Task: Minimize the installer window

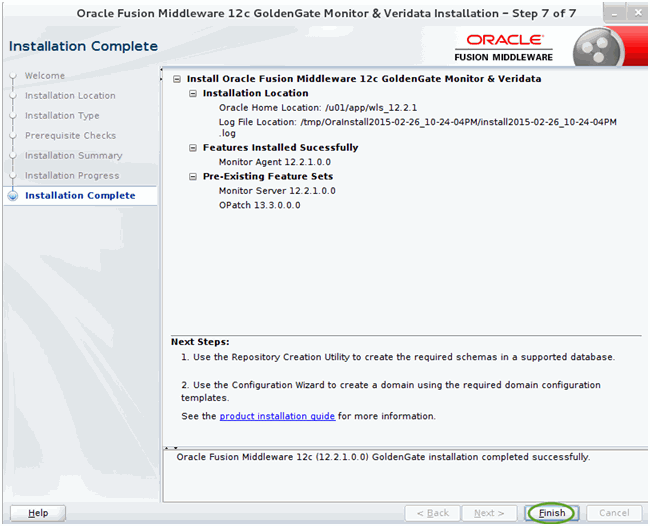Action: pos(614,14)
